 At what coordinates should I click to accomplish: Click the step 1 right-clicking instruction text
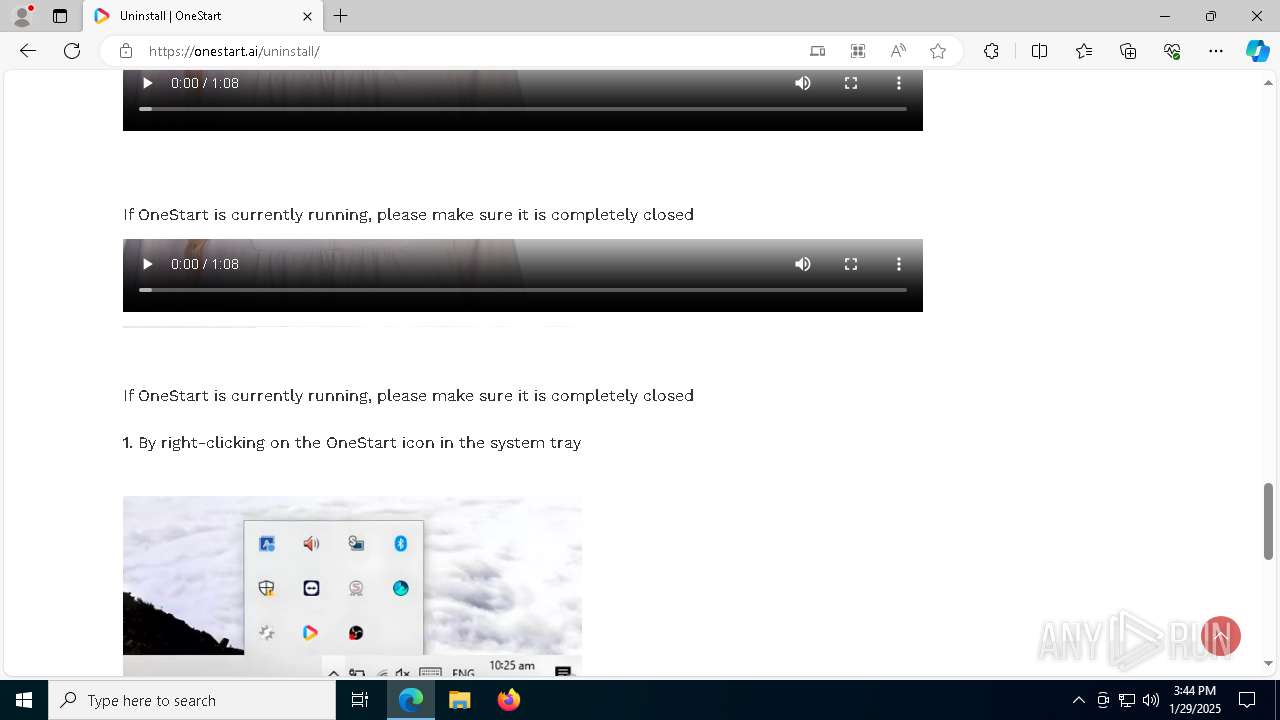(352, 442)
